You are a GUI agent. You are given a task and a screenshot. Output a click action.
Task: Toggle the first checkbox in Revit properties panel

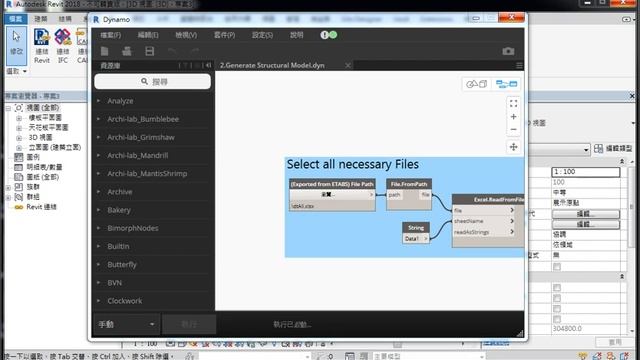pos(557,267)
